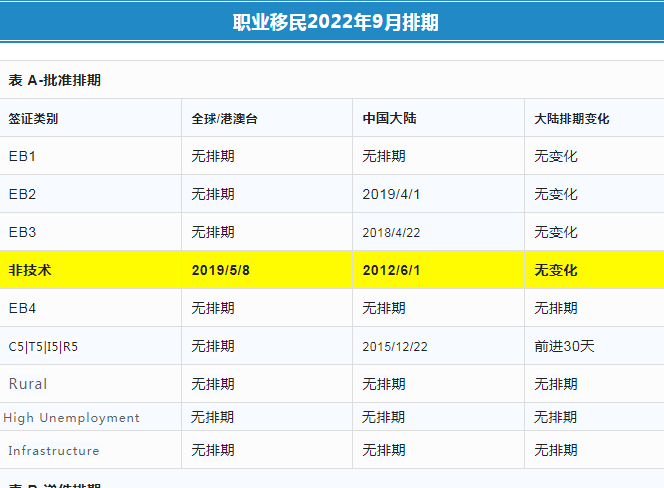The width and height of the screenshot is (664, 488).
Task: Select the C5|T5|I5|R5 row label
Action: click(x=43, y=347)
